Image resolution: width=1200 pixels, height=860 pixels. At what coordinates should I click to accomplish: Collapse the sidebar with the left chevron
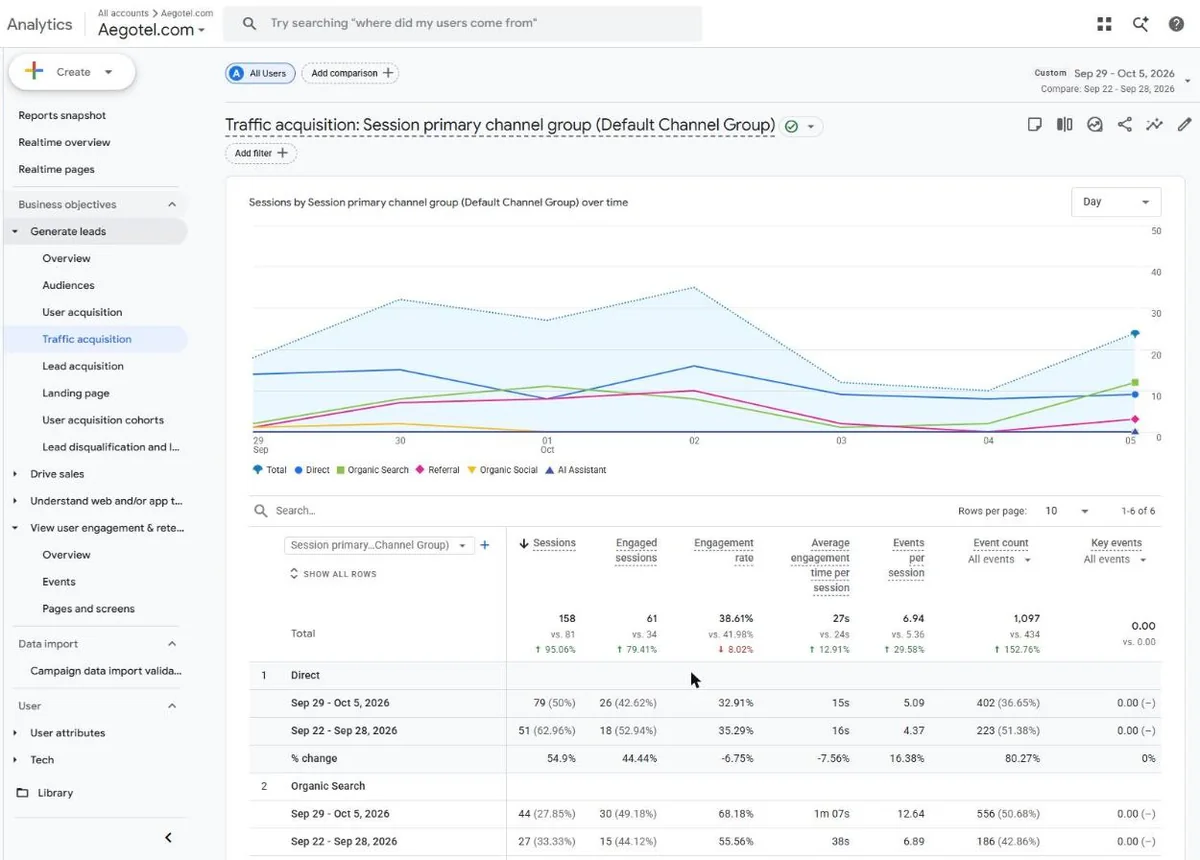168,838
